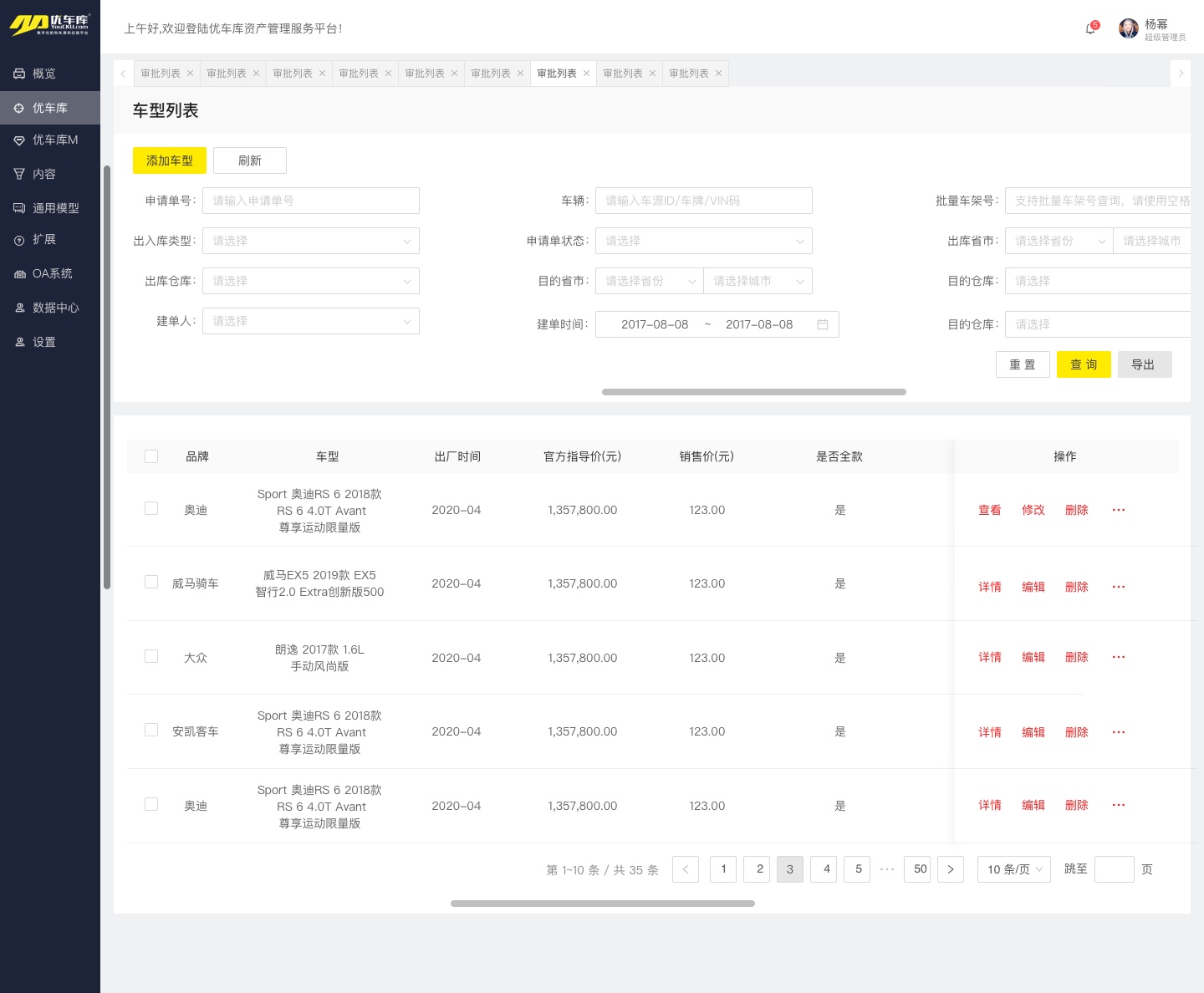This screenshot has width=1204, height=993.
Task: Open the 申请单状态 dropdown
Action: point(703,241)
